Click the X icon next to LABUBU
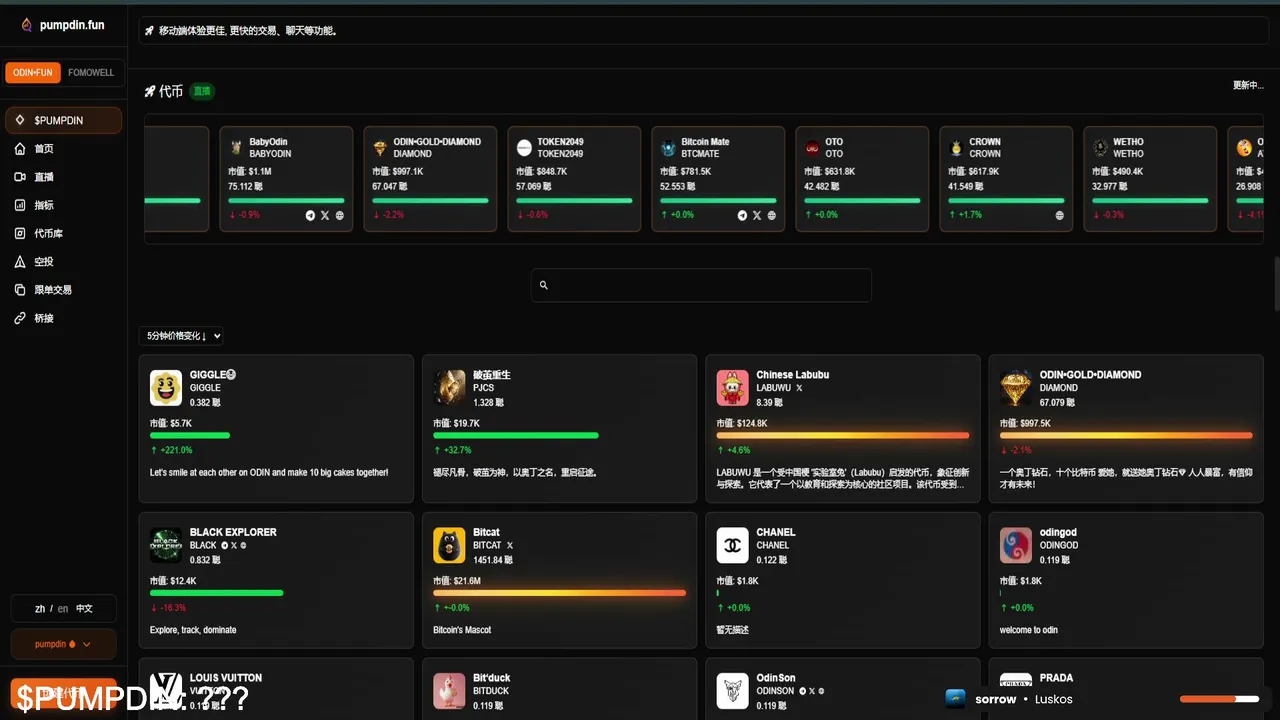Viewport: 1280px width, 720px height. (x=799, y=388)
